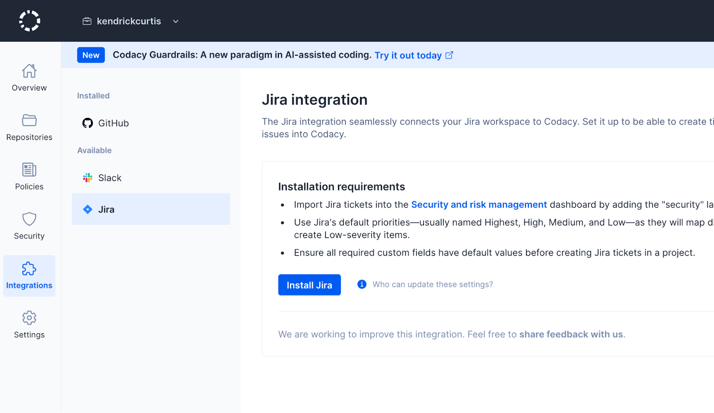Open the Try it out today link
Image resolution: width=714 pixels, height=413 pixels.
pyautogui.click(x=408, y=56)
